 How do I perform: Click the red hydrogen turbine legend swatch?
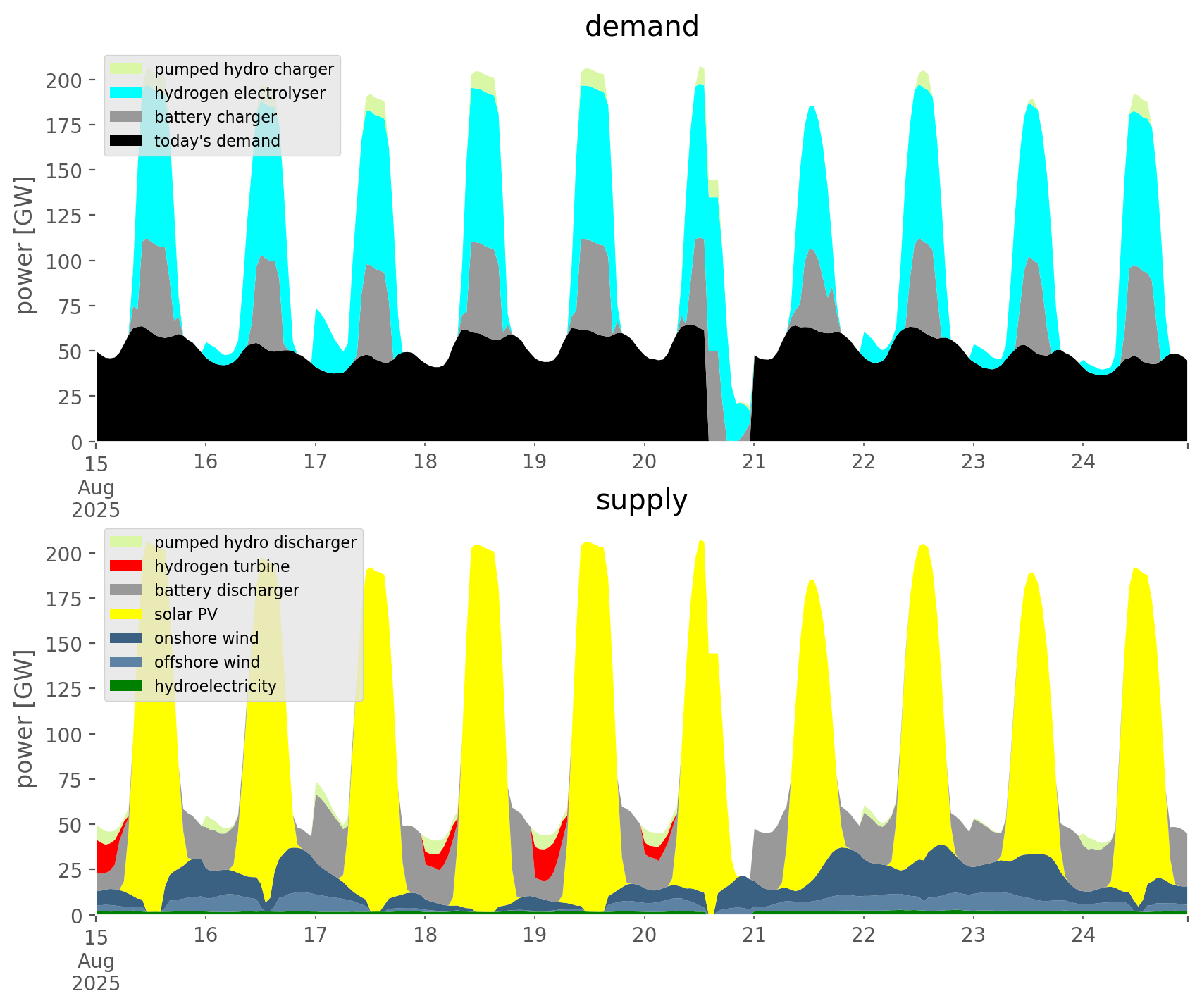tap(126, 566)
